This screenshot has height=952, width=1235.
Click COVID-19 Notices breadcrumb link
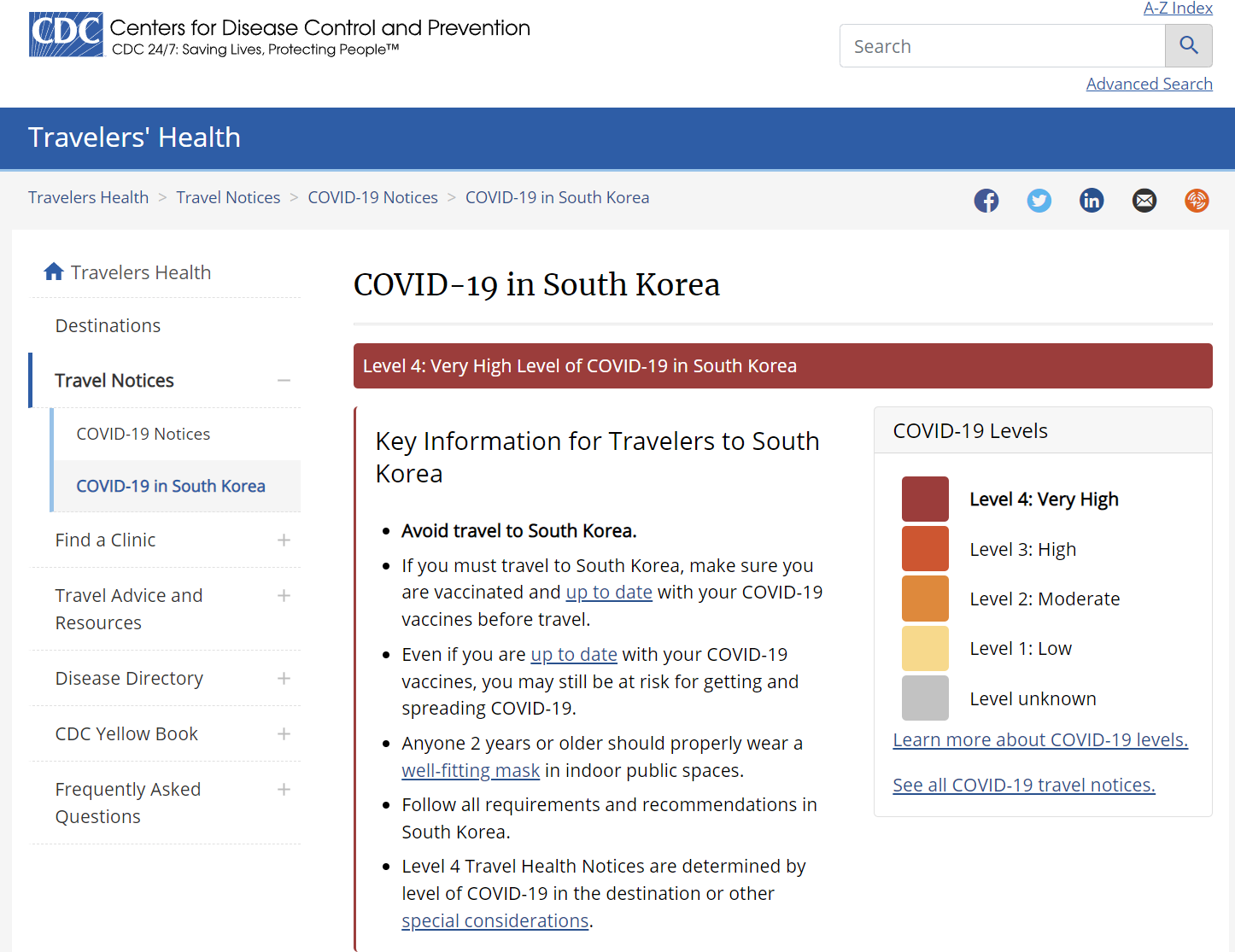point(372,197)
